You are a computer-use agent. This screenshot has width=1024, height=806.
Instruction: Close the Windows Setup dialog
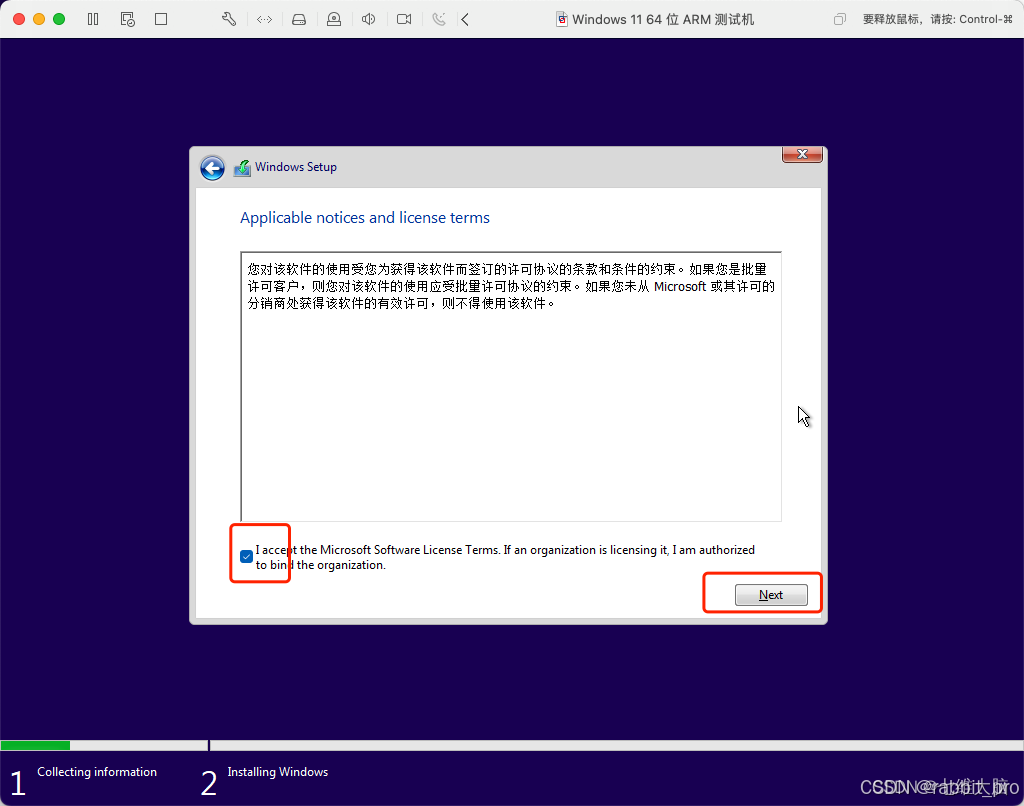click(x=802, y=154)
